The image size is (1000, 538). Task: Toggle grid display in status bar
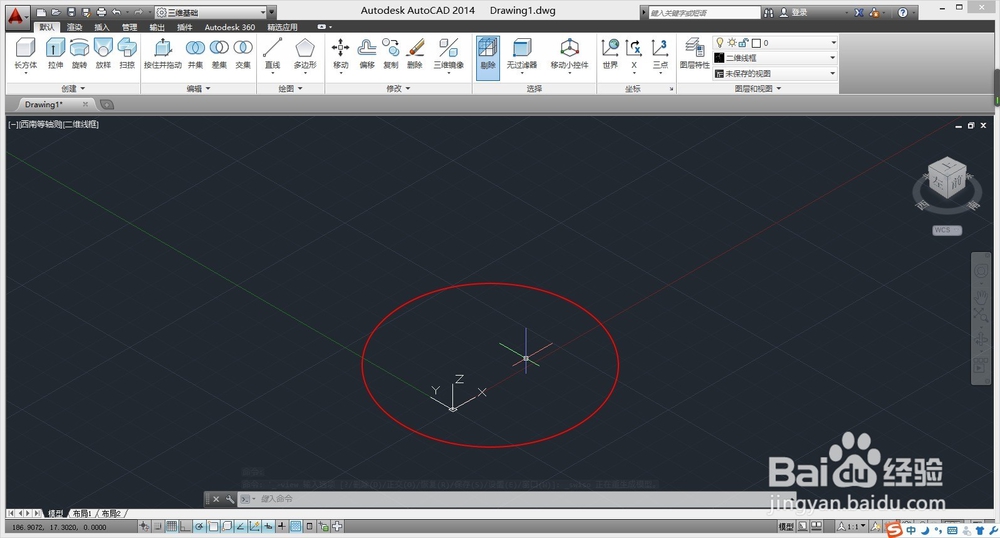tap(172, 527)
